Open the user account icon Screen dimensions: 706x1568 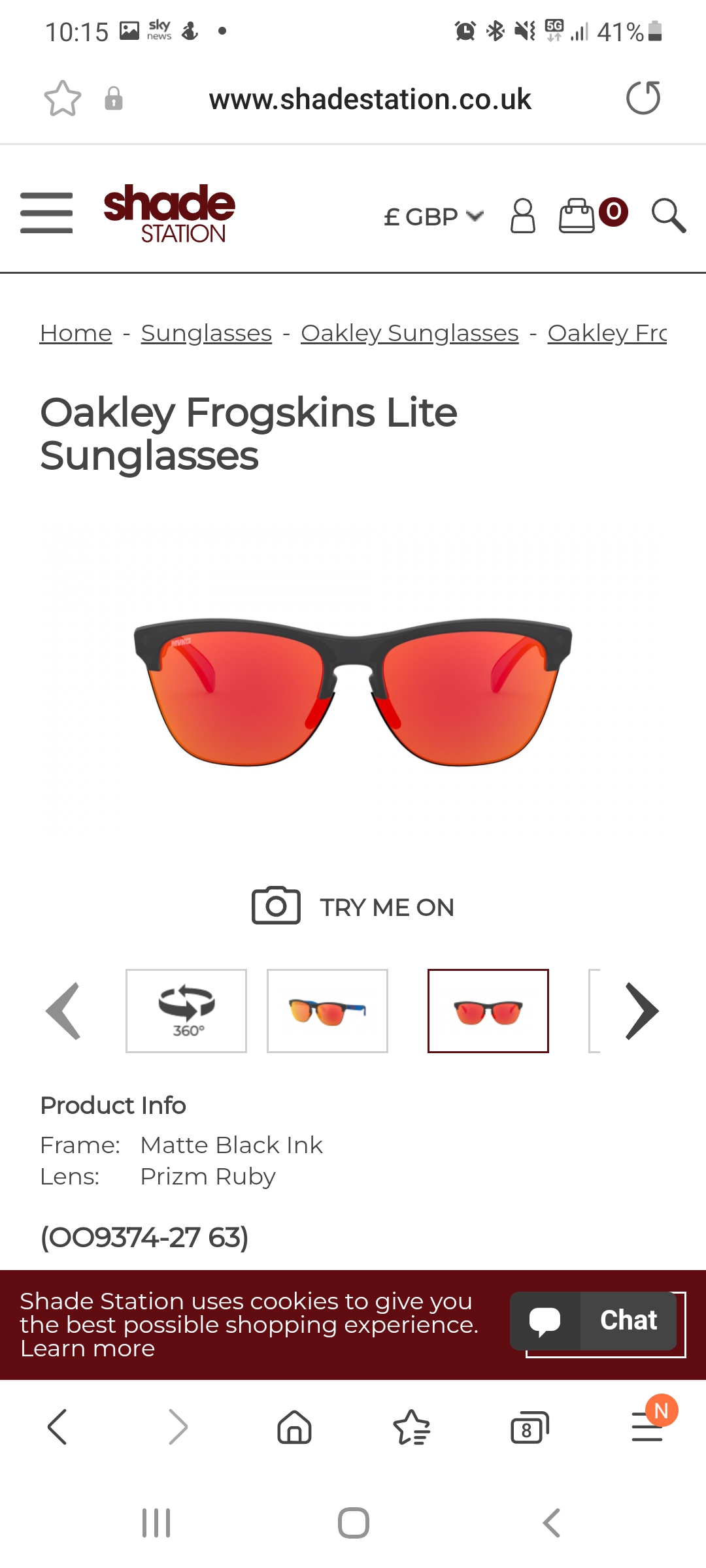pyautogui.click(x=522, y=216)
